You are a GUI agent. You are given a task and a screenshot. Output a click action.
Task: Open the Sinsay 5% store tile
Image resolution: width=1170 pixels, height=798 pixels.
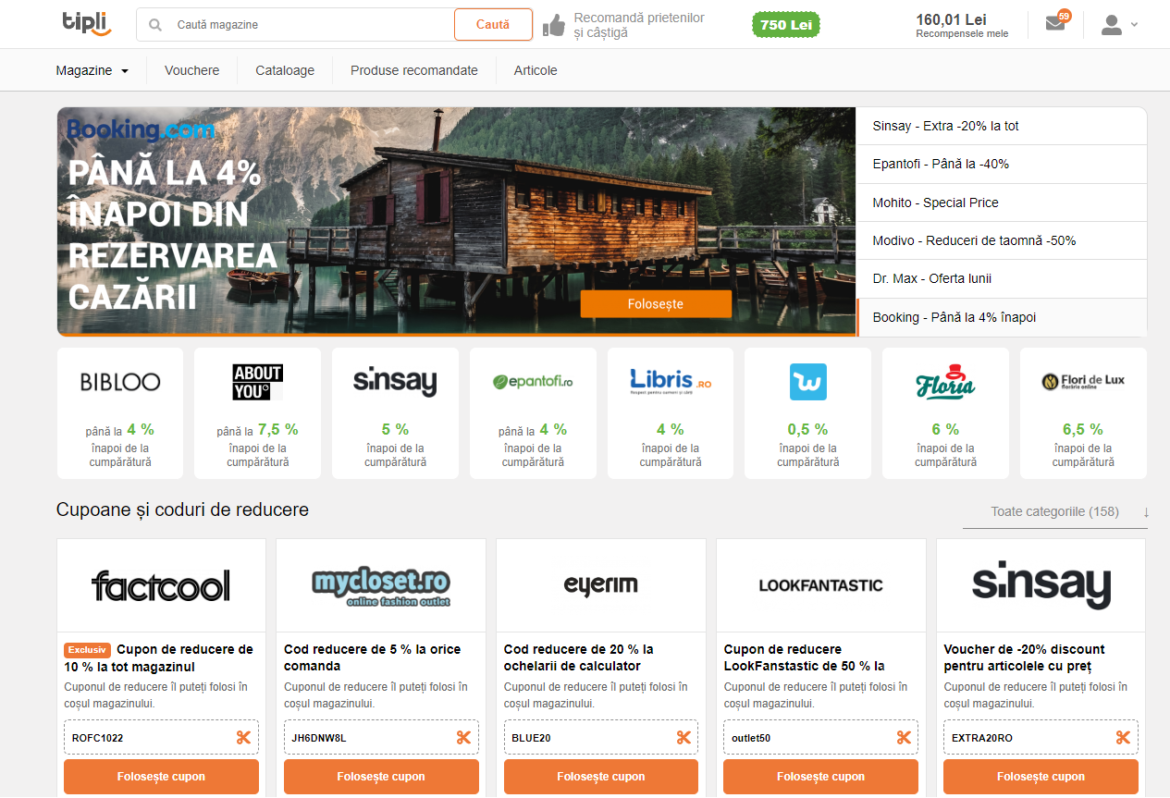395,413
